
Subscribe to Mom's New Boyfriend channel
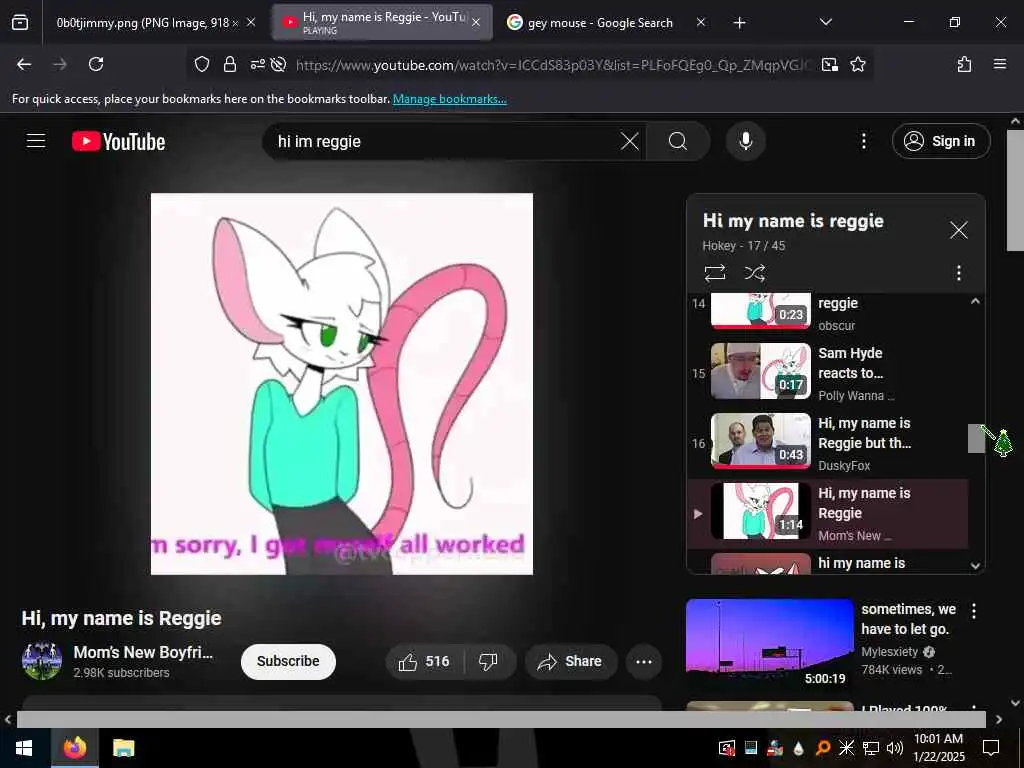[x=288, y=662]
